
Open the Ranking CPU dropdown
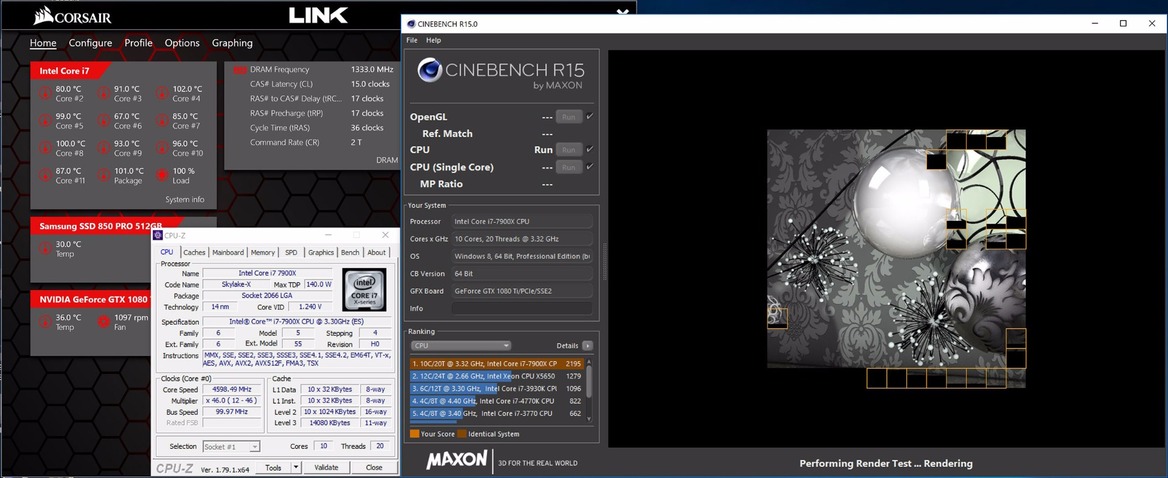click(461, 345)
